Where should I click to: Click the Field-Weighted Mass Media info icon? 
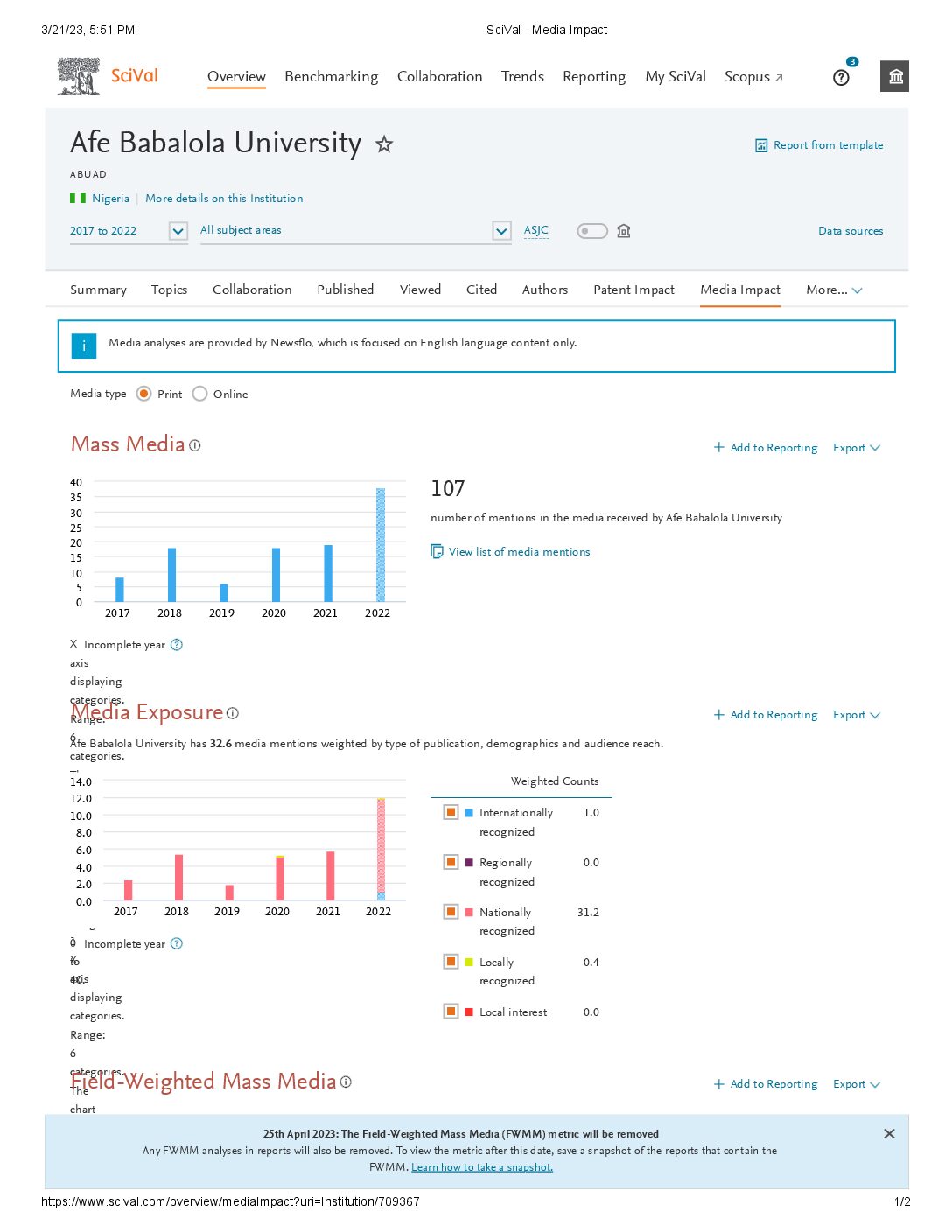click(346, 1082)
